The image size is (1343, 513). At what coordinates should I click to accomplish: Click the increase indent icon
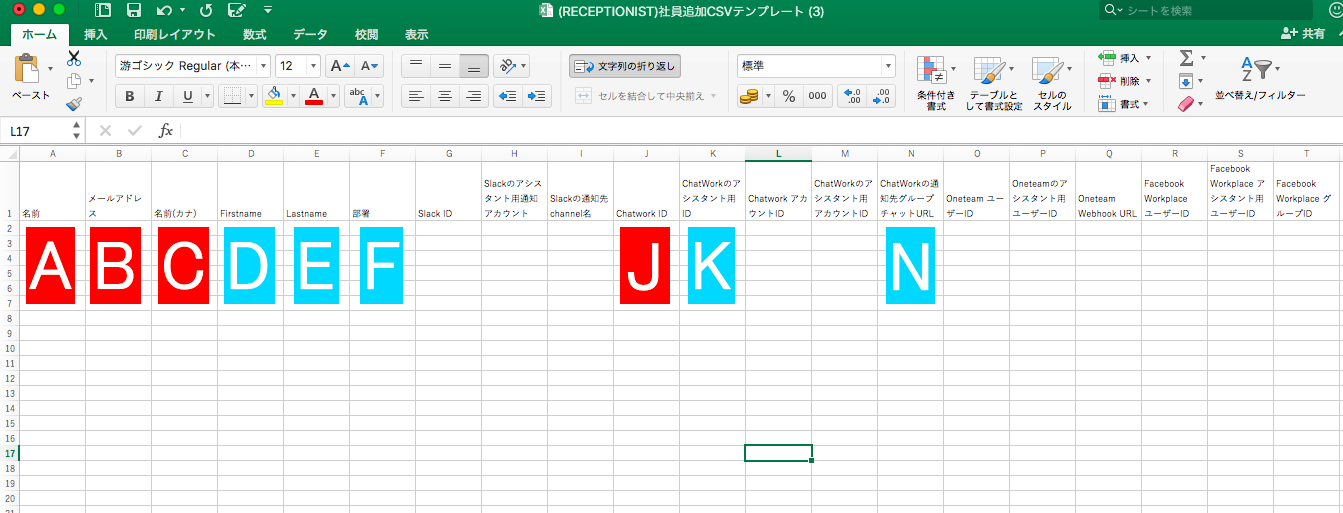coord(537,96)
